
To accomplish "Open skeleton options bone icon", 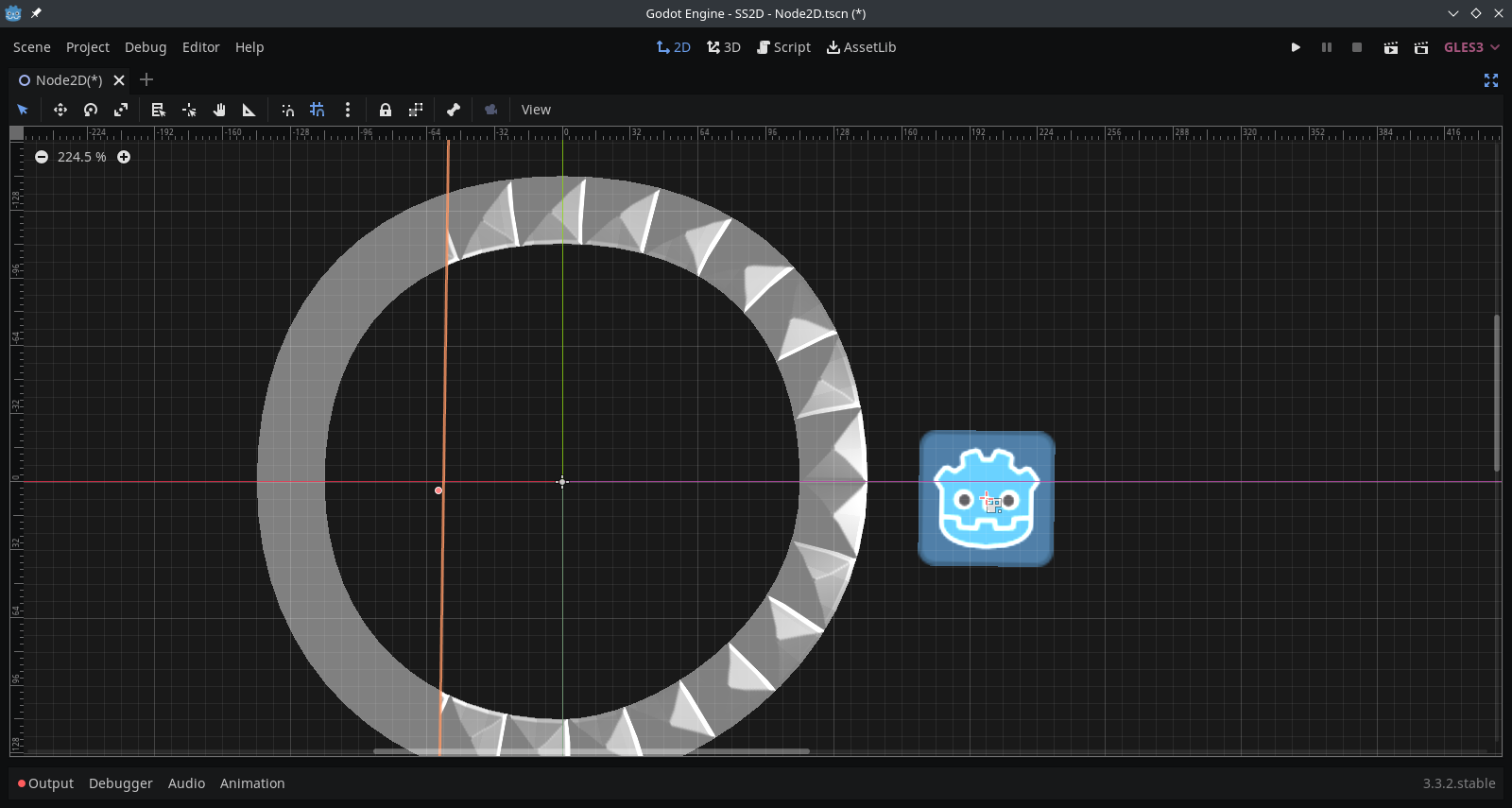I will (x=454, y=110).
